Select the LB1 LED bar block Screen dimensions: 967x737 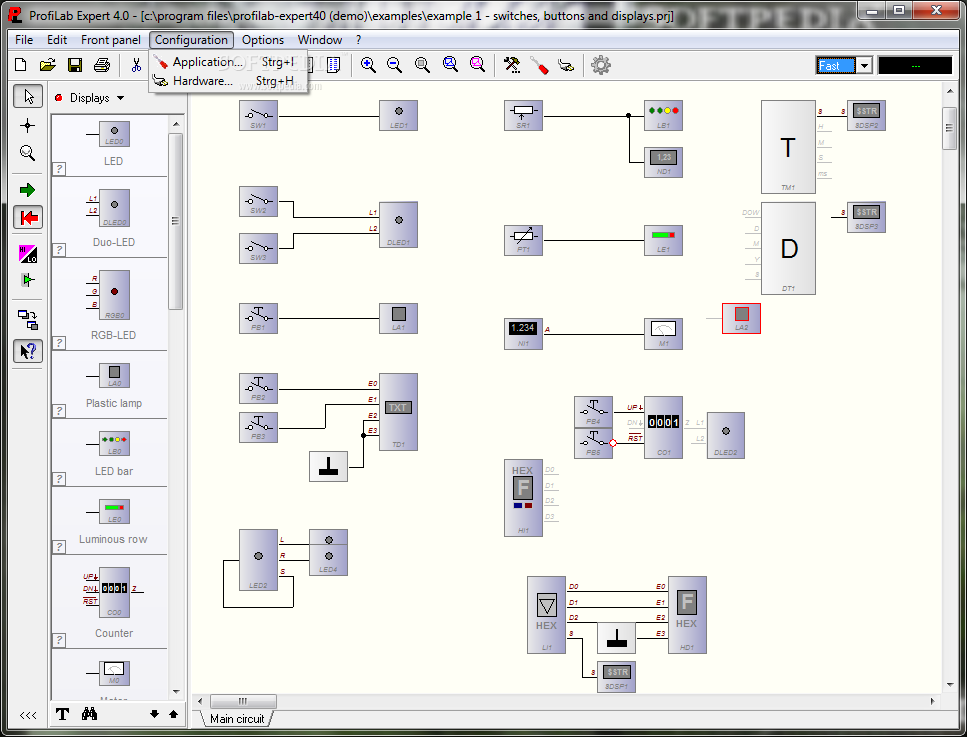[x=664, y=115]
